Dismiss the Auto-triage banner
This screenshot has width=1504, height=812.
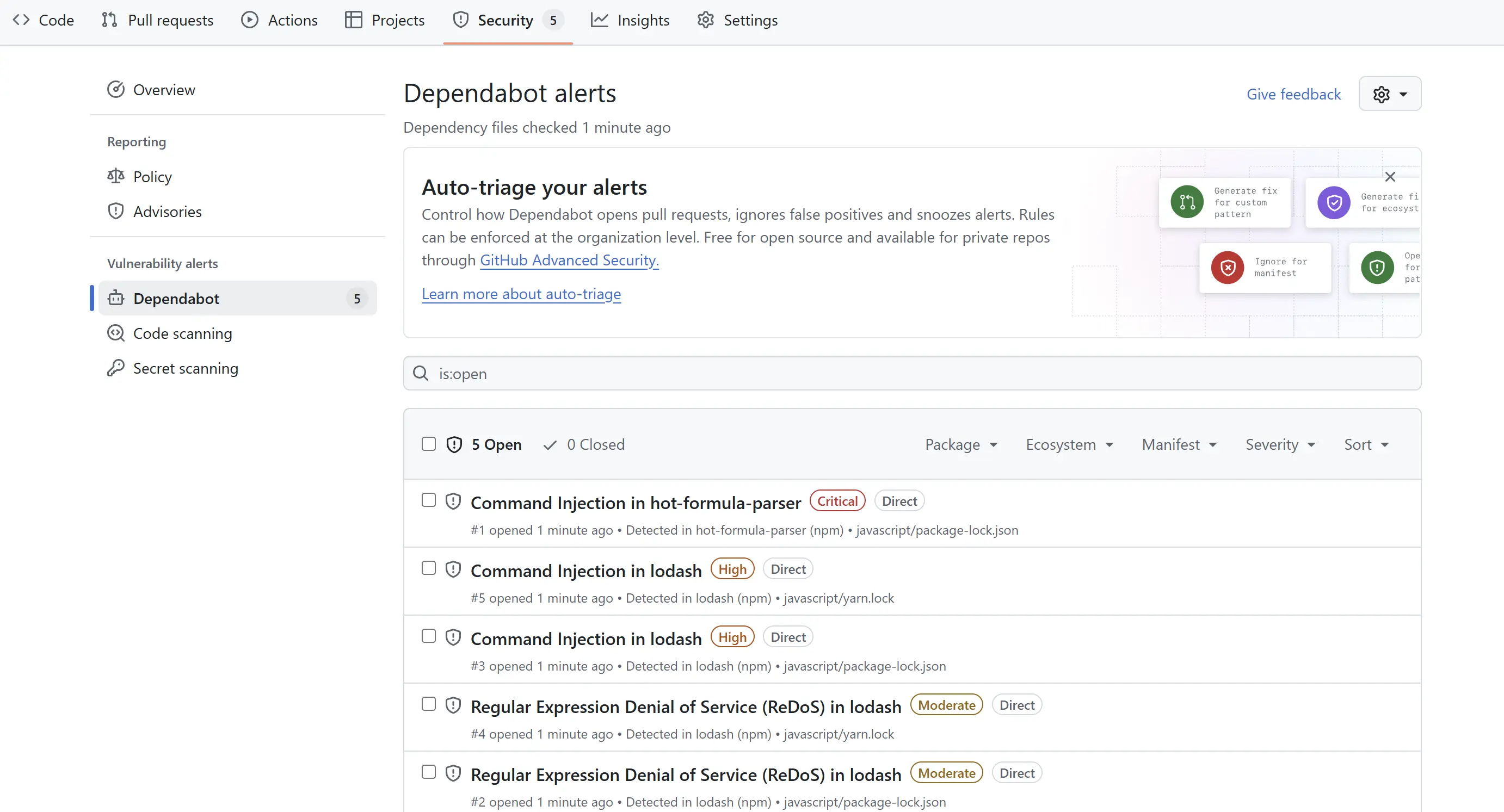point(1390,176)
